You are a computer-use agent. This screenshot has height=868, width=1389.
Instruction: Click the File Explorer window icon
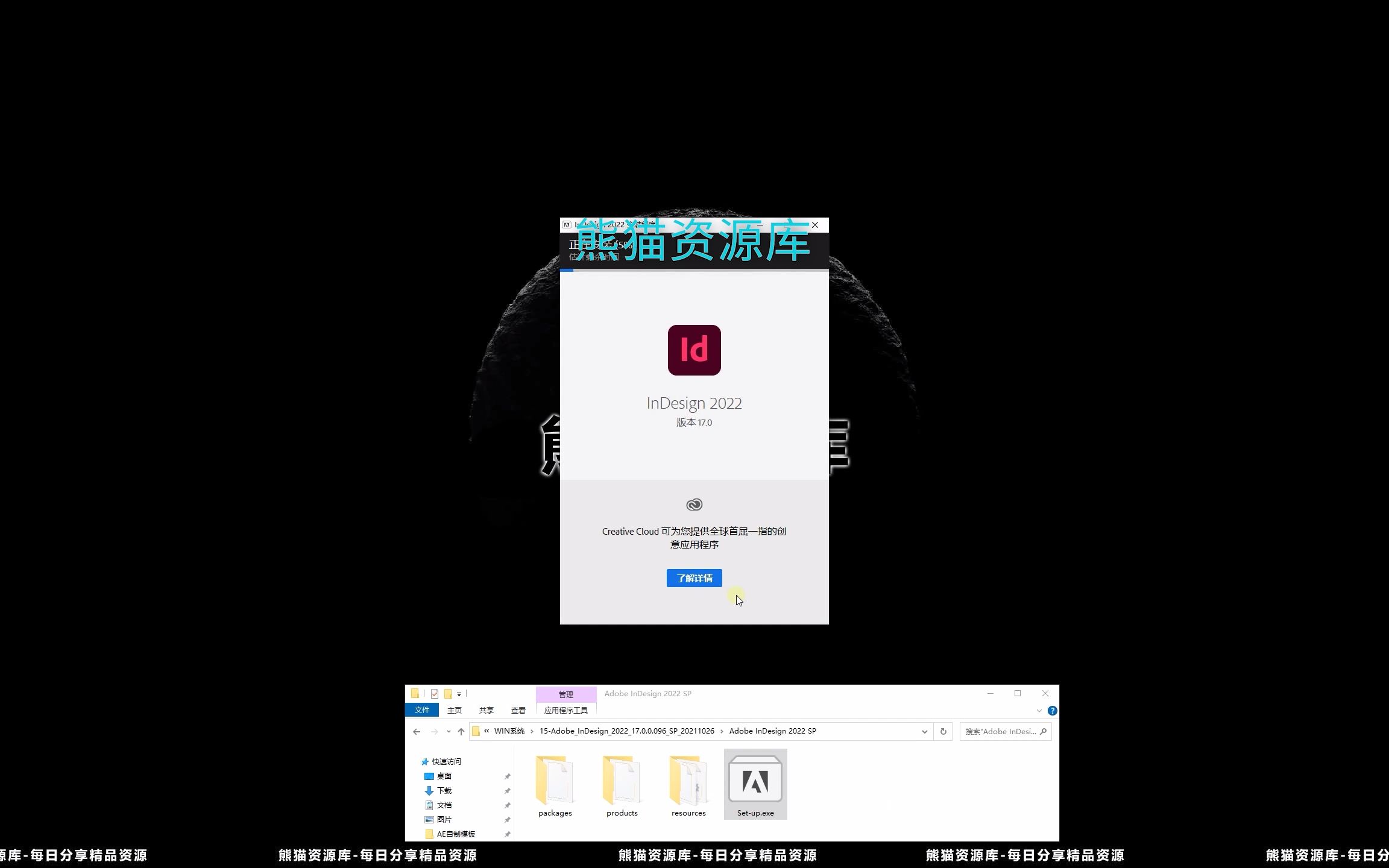pyautogui.click(x=414, y=693)
